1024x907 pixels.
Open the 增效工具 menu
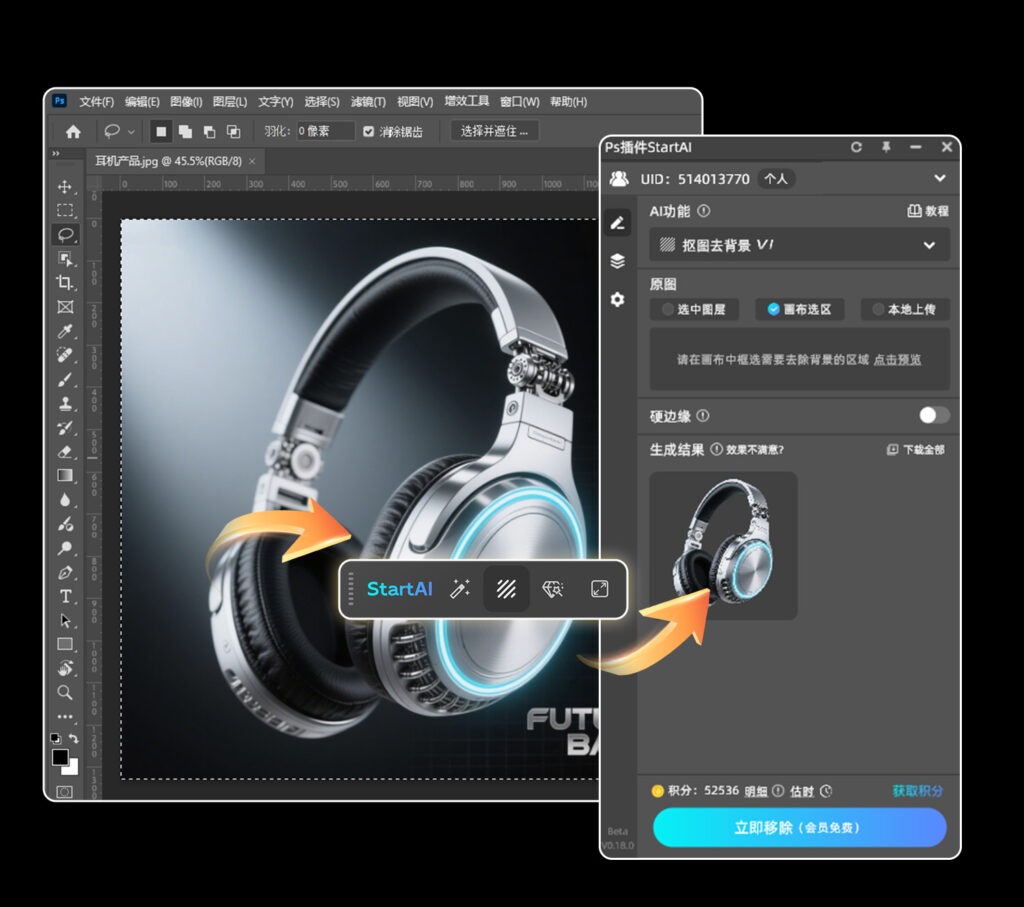point(467,101)
